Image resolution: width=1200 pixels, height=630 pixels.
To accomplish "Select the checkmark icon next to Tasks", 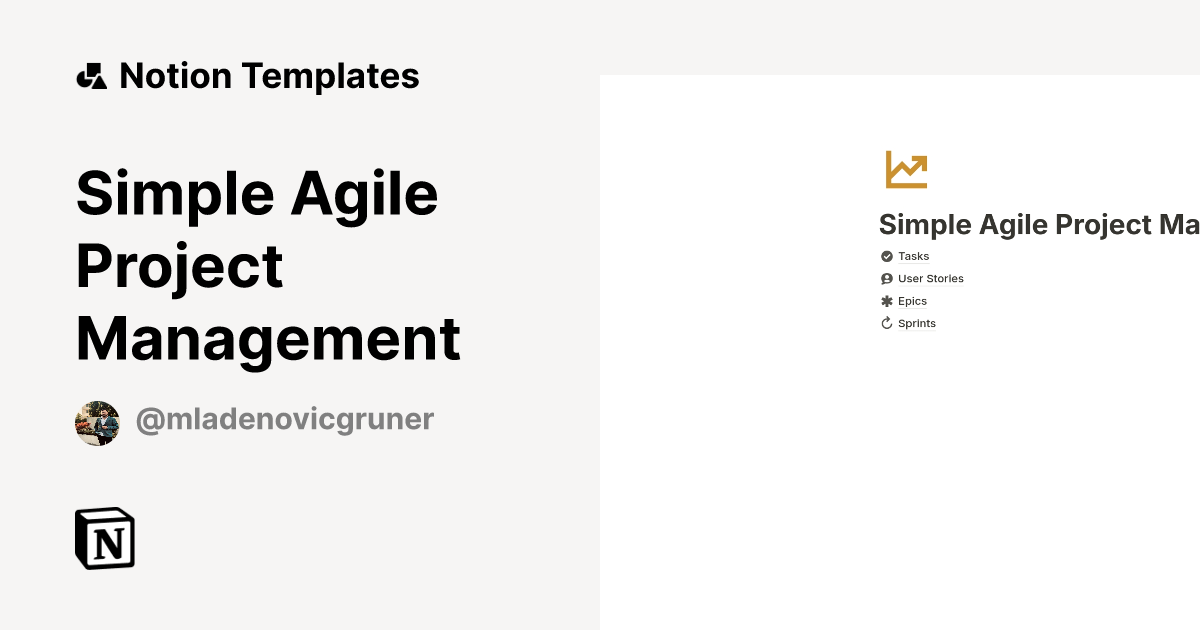I will 887,255.
